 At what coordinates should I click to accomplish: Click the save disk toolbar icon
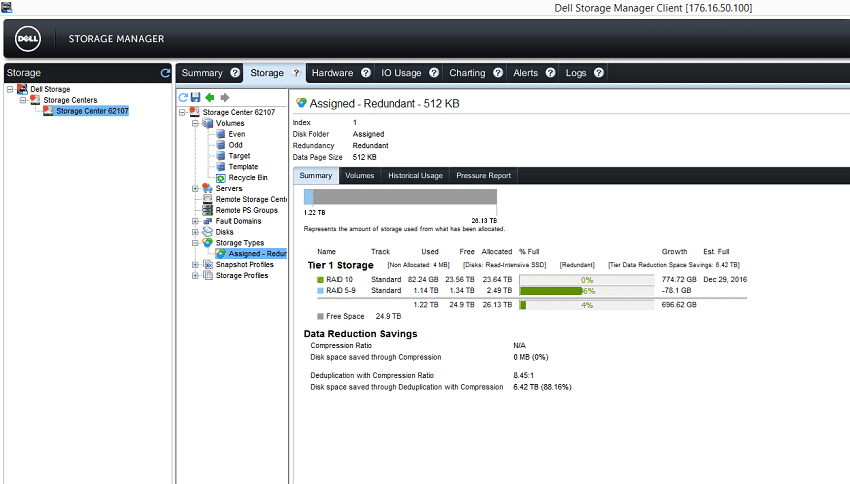coord(196,98)
